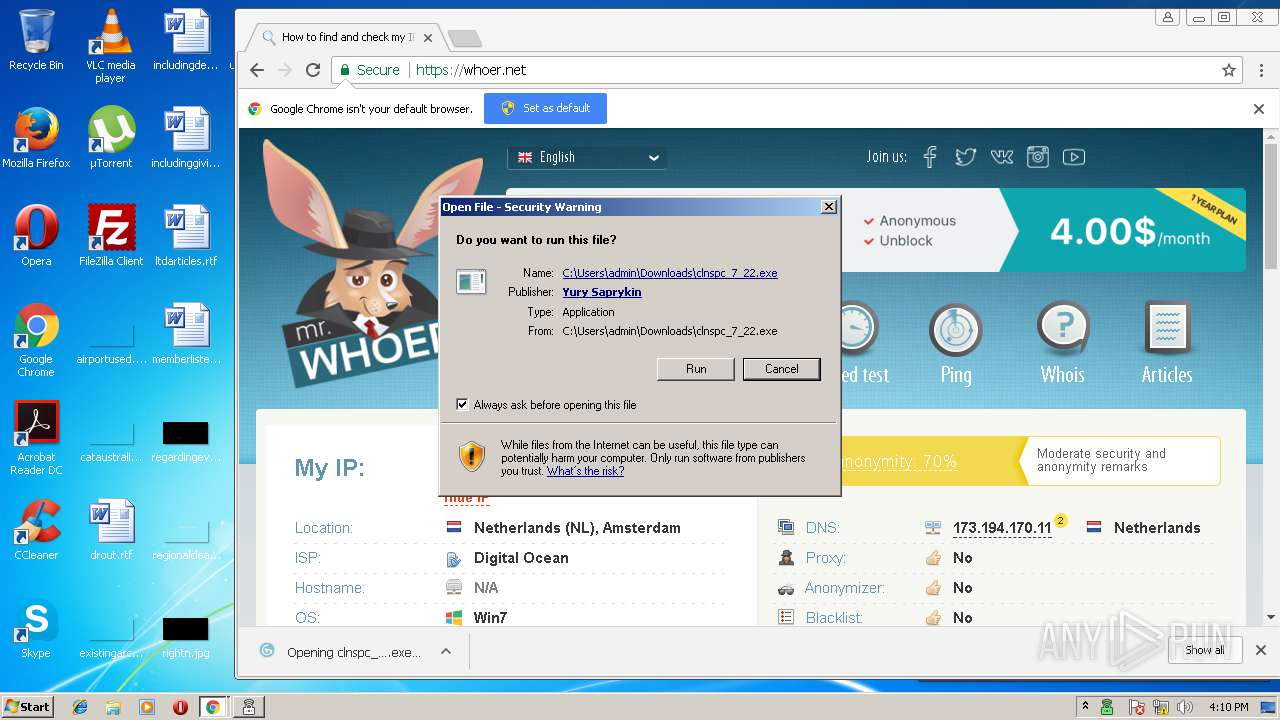Click Opera icon in taskbar
Viewport: 1280px width, 720px height.
point(180,707)
